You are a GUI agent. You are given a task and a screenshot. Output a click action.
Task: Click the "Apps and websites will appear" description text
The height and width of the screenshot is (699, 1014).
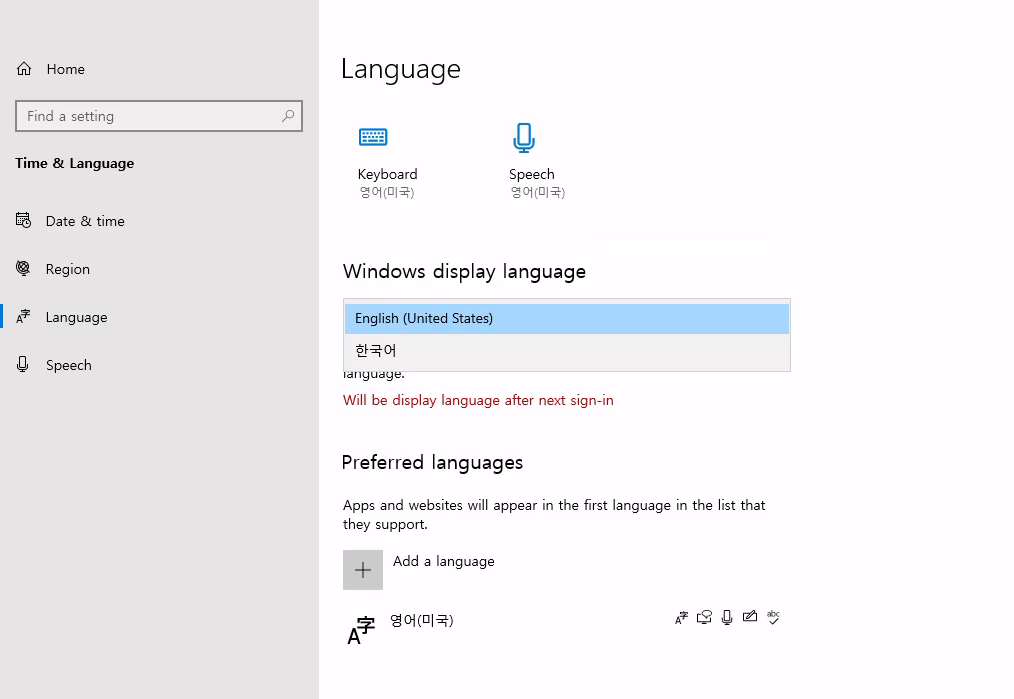pyautogui.click(x=554, y=515)
